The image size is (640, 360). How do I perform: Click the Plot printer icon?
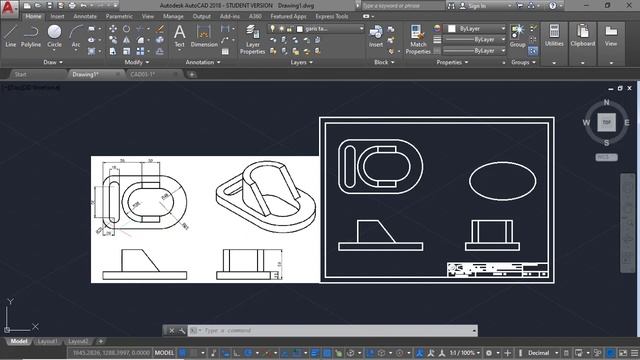point(72,6)
